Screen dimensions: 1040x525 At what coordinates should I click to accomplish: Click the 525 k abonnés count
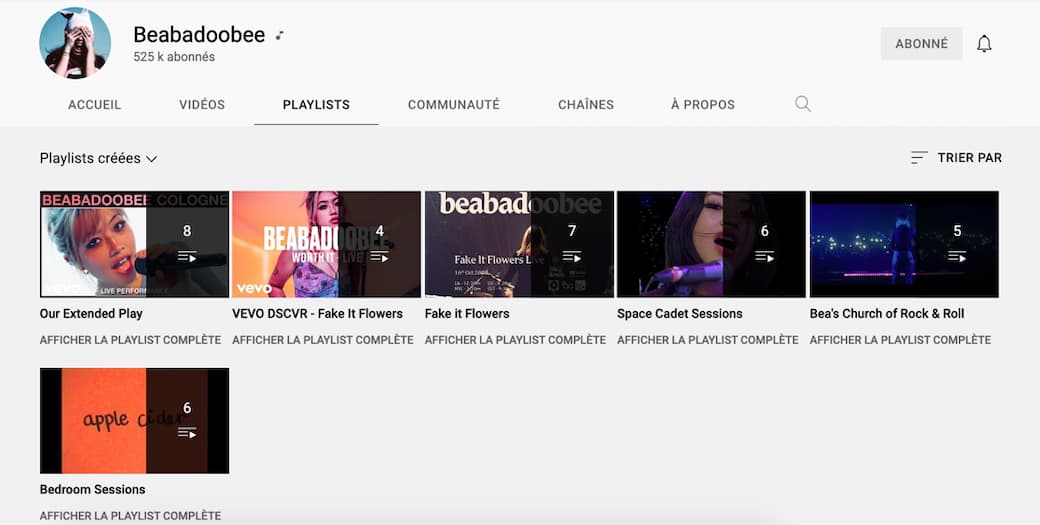point(174,57)
